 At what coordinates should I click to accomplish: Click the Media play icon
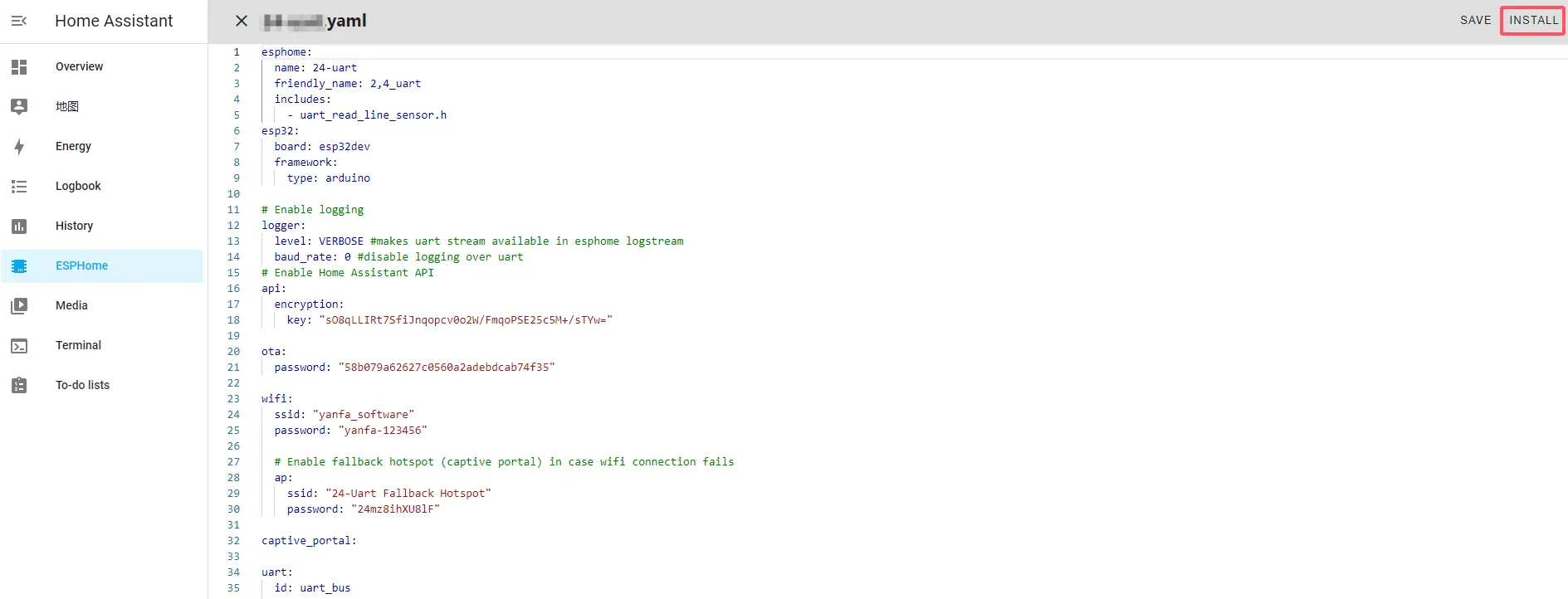point(19,306)
